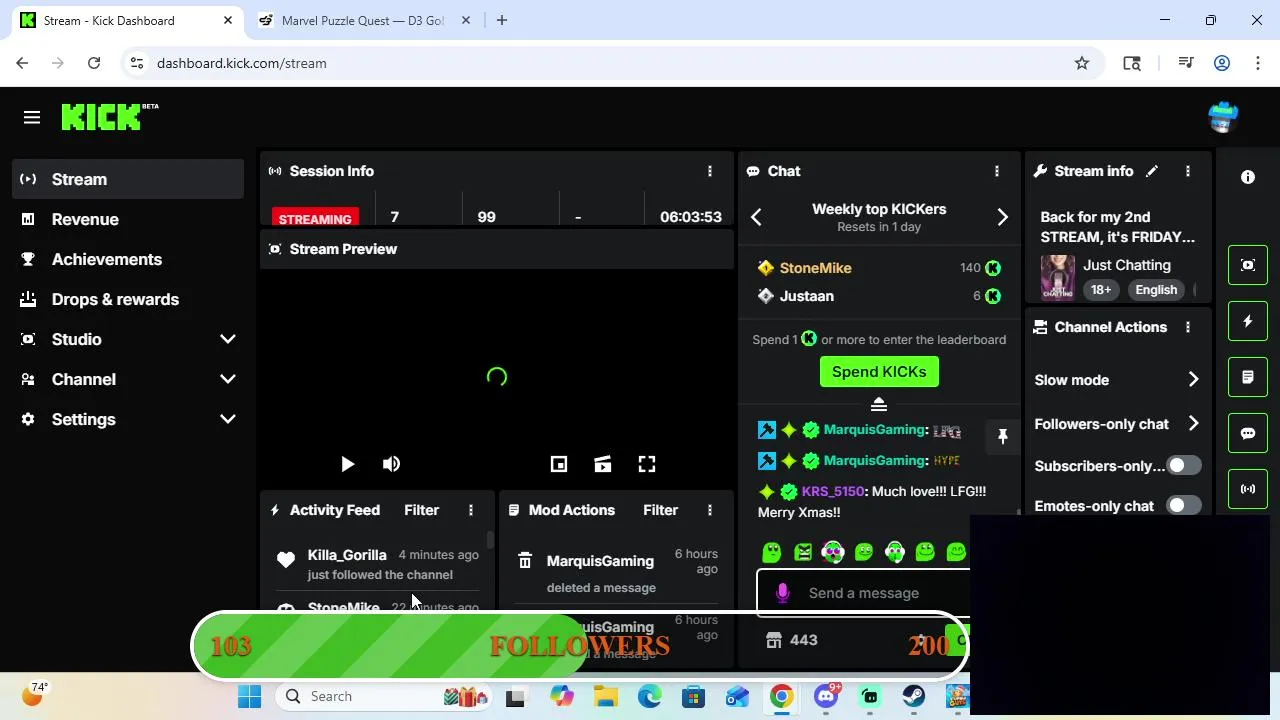This screenshot has height=720, width=1280.
Task: Open Stream info three-dot menu
Action: (x=1188, y=171)
